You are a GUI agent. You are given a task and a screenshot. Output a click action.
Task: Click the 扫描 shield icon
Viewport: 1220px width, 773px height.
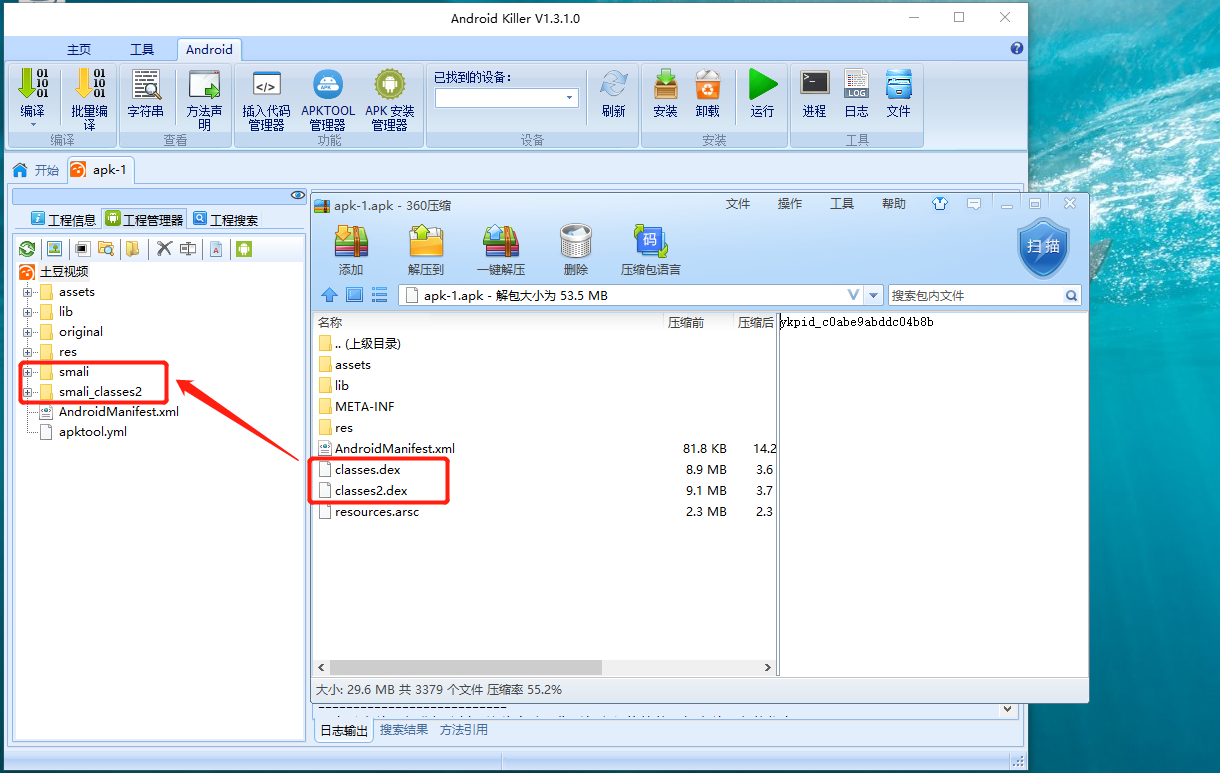tap(1043, 247)
